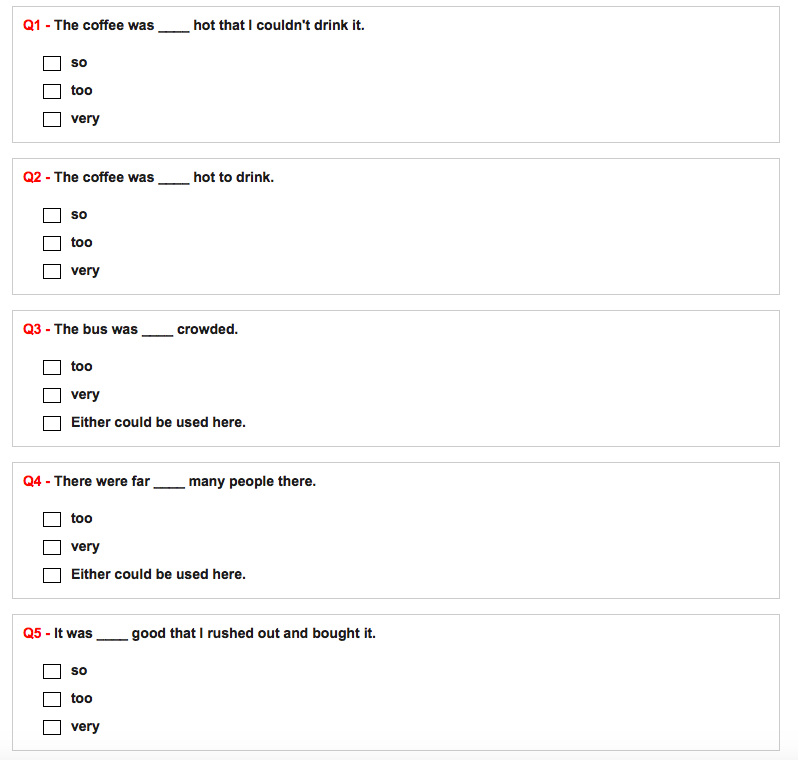The width and height of the screenshot is (798, 760).
Task: Select 'very' checkbox under Q5
Action: pyautogui.click(x=52, y=727)
